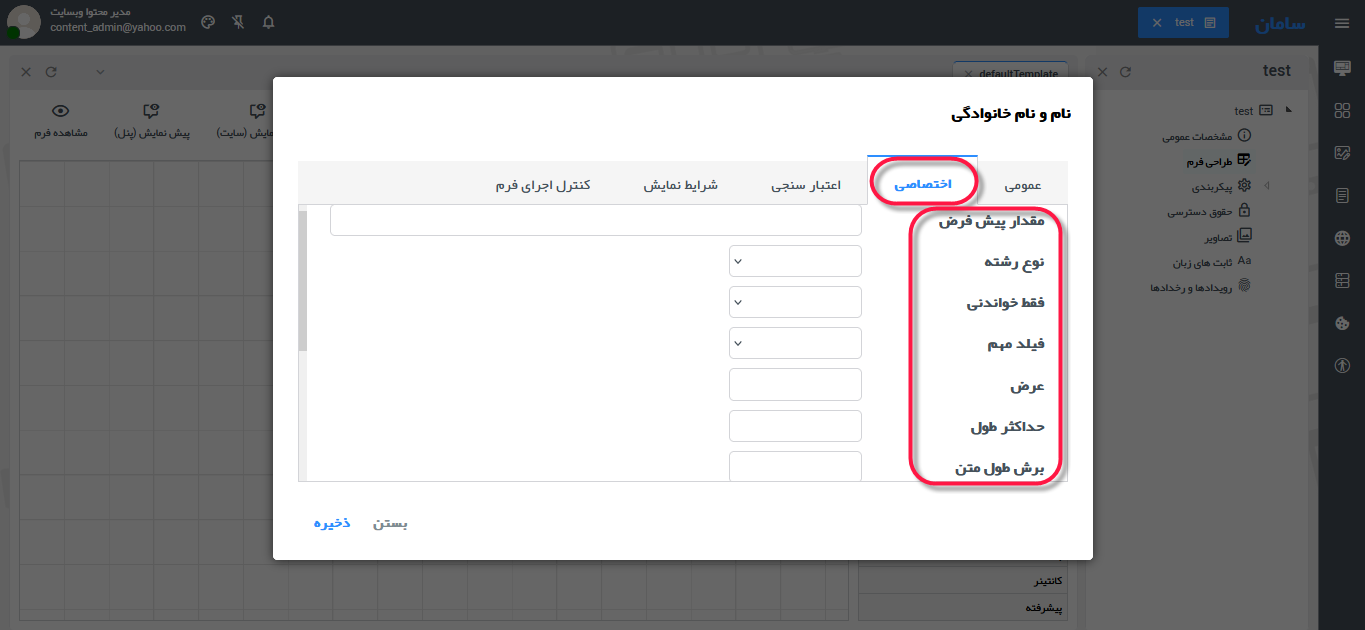Image resolution: width=1365 pixels, height=630 pixels.
Task: Click the کانتینر row behind the dialog
Action: tap(963, 581)
